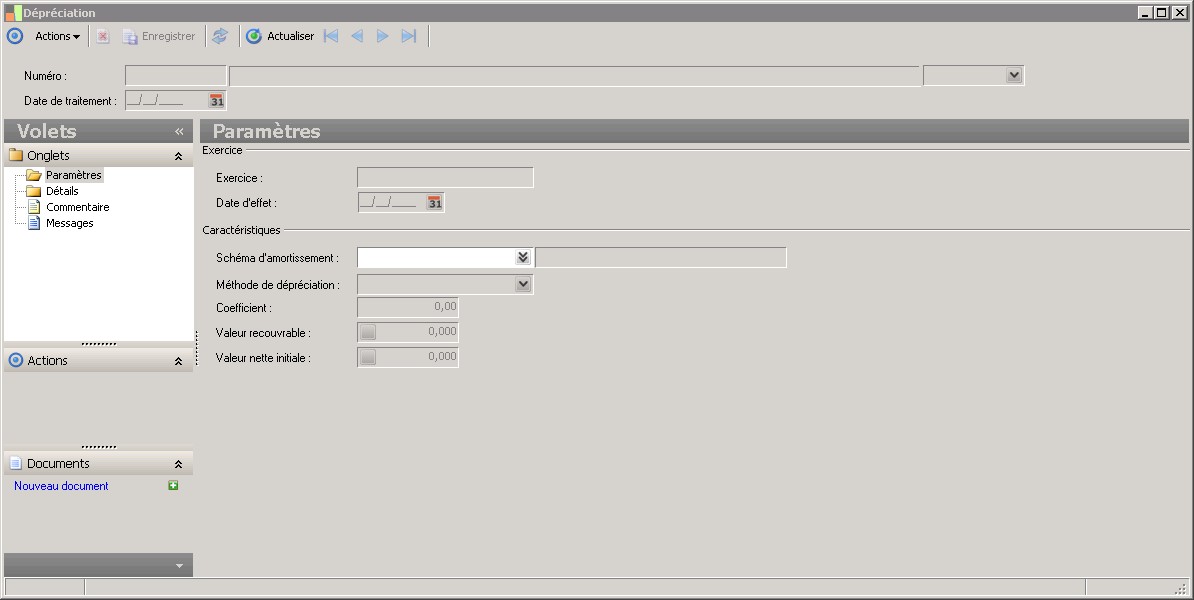1194x600 pixels.
Task: Click the double-arrow sync icon in toolbar
Action: [x=220, y=36]
